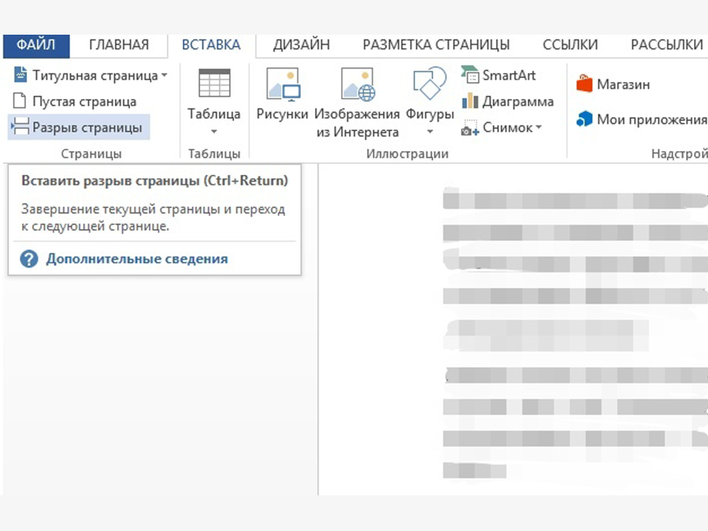Viewport: 708px width, 531px height.
Task: Open the ДИЗАЙН tab
Action: coord(301,45)
